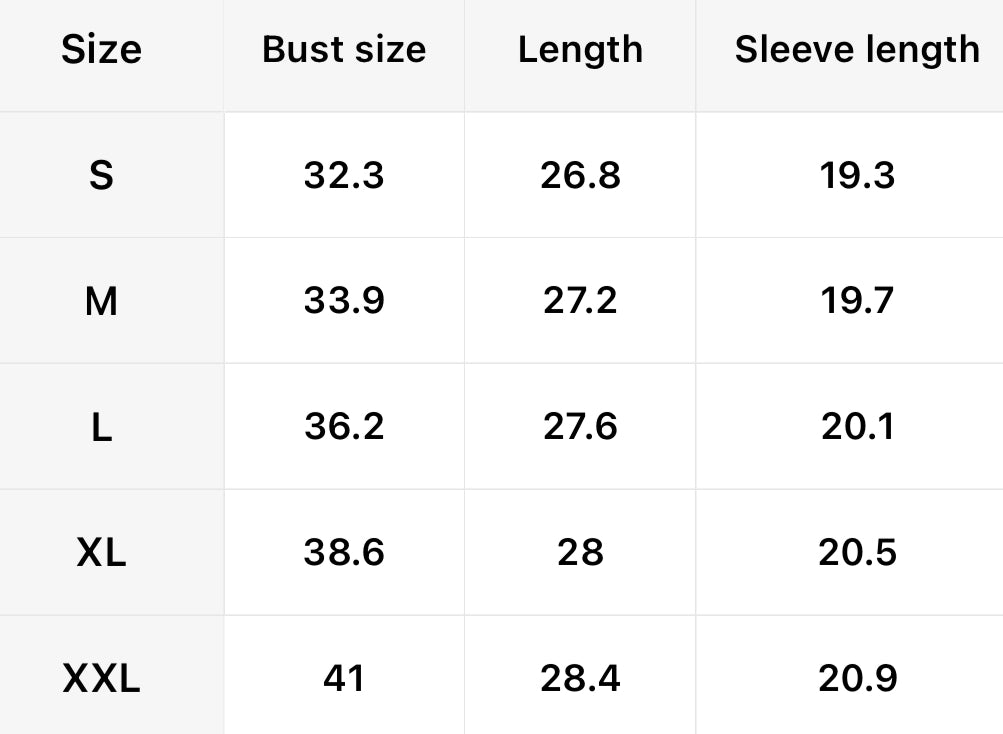Select the 20.1 sleeve length value
1003x734 pixels.
tap(857, 427)
